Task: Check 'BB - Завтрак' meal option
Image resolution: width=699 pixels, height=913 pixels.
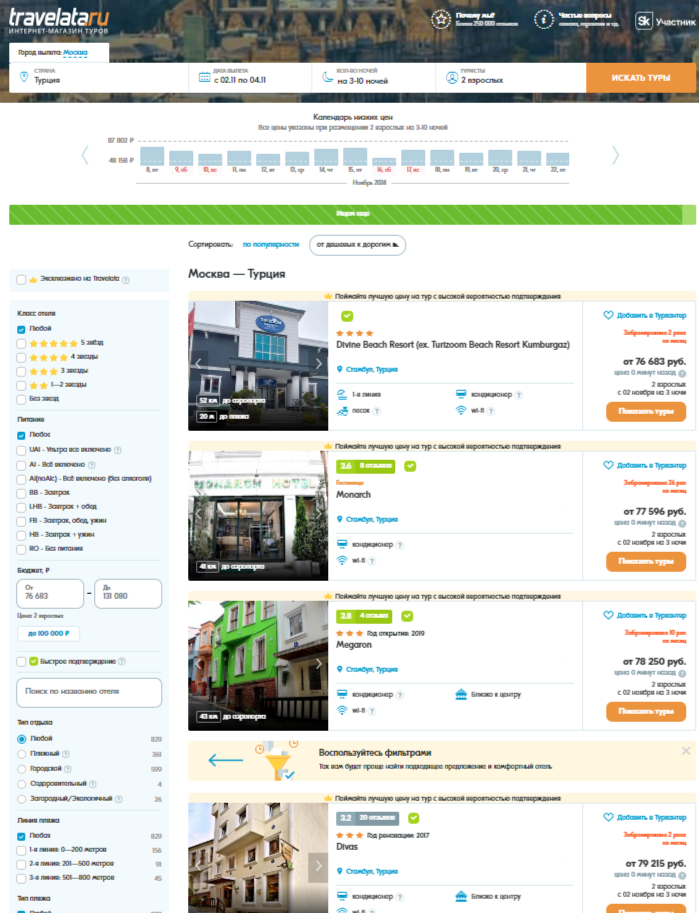Action: pos(22,493)
